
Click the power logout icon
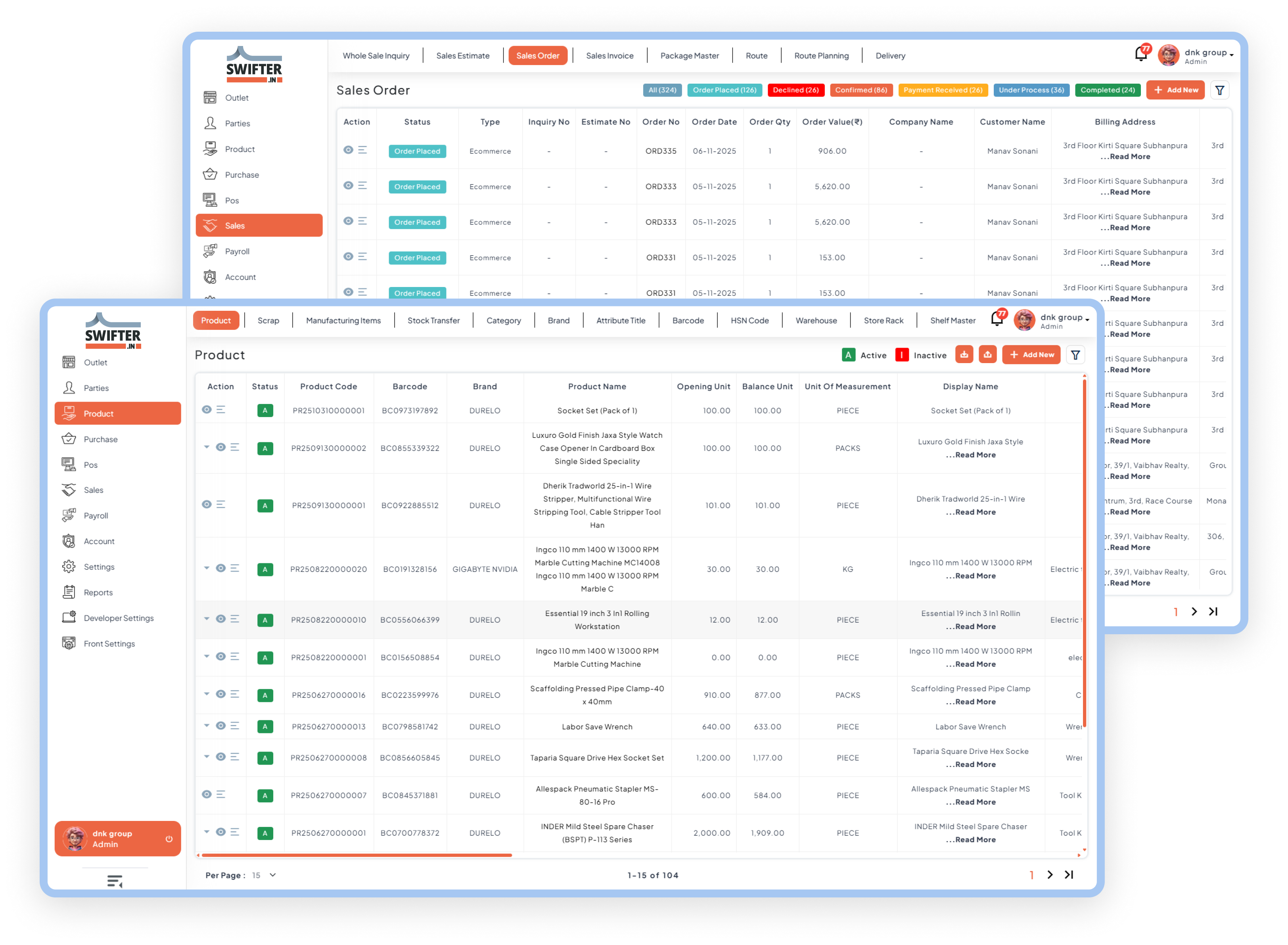click(169, 839)
